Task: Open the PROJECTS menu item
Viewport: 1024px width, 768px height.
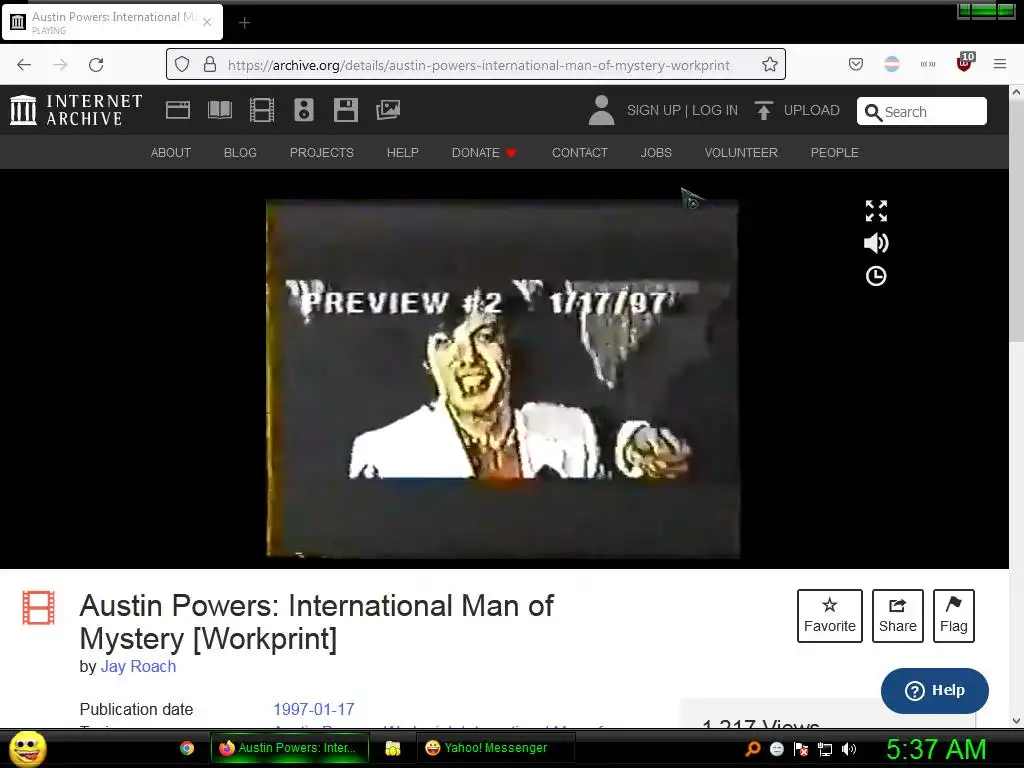Action: click(321, 153)
